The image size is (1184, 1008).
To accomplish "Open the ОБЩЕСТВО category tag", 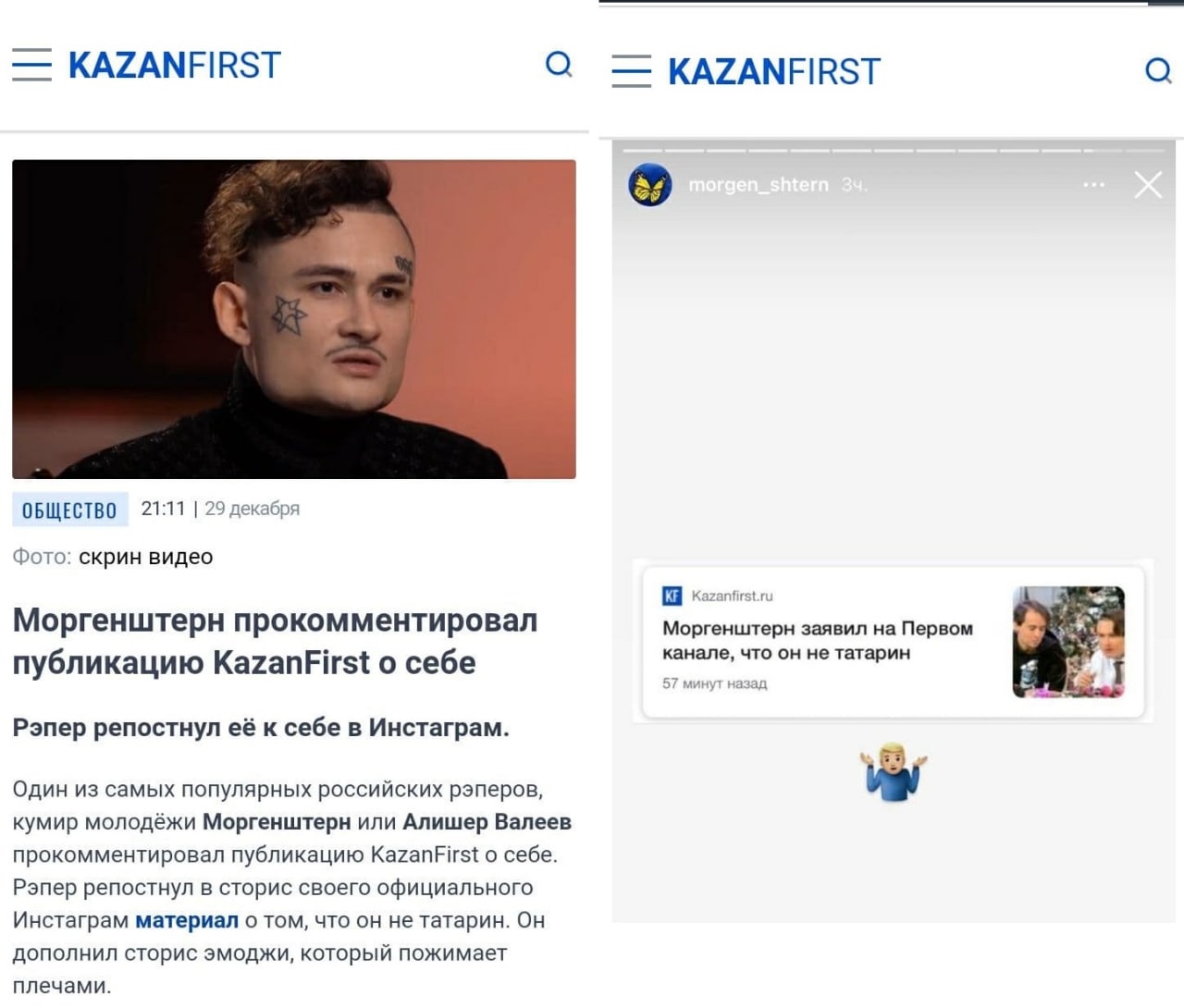I will pos(69,510).
